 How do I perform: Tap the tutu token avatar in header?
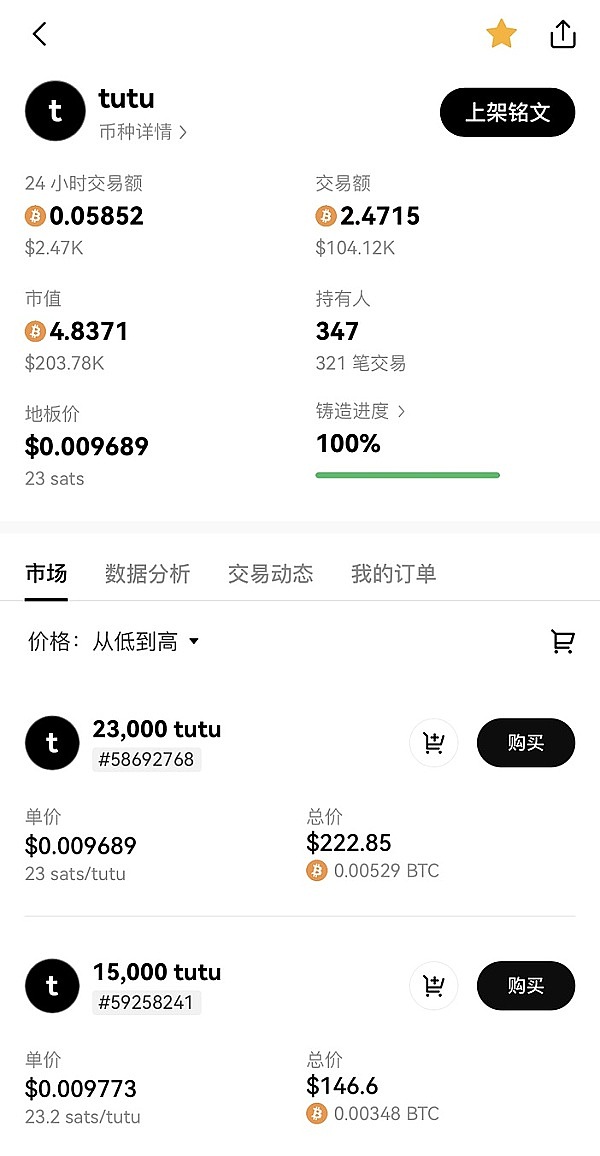click(x=55, y=111)
